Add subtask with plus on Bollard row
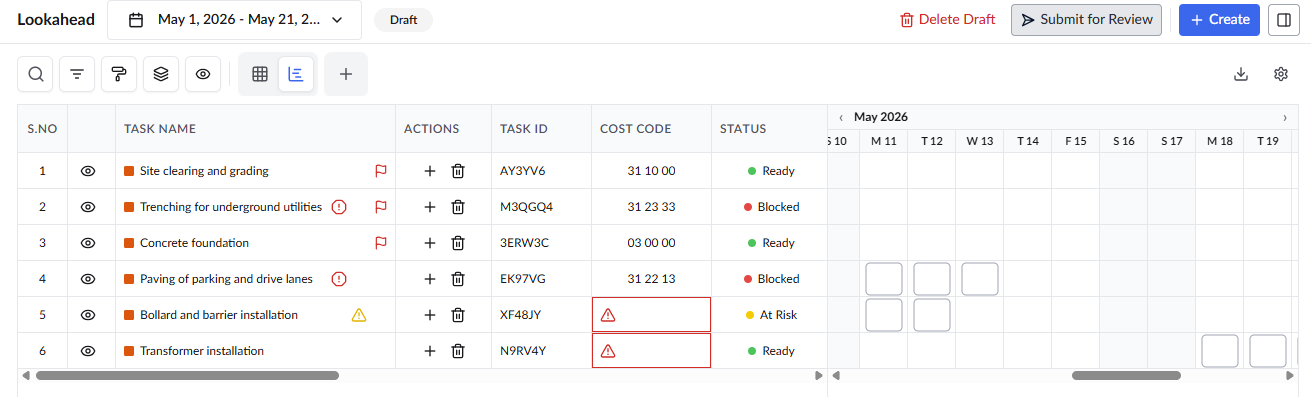This screenshot has width=1311, height=397. (430, 315)
